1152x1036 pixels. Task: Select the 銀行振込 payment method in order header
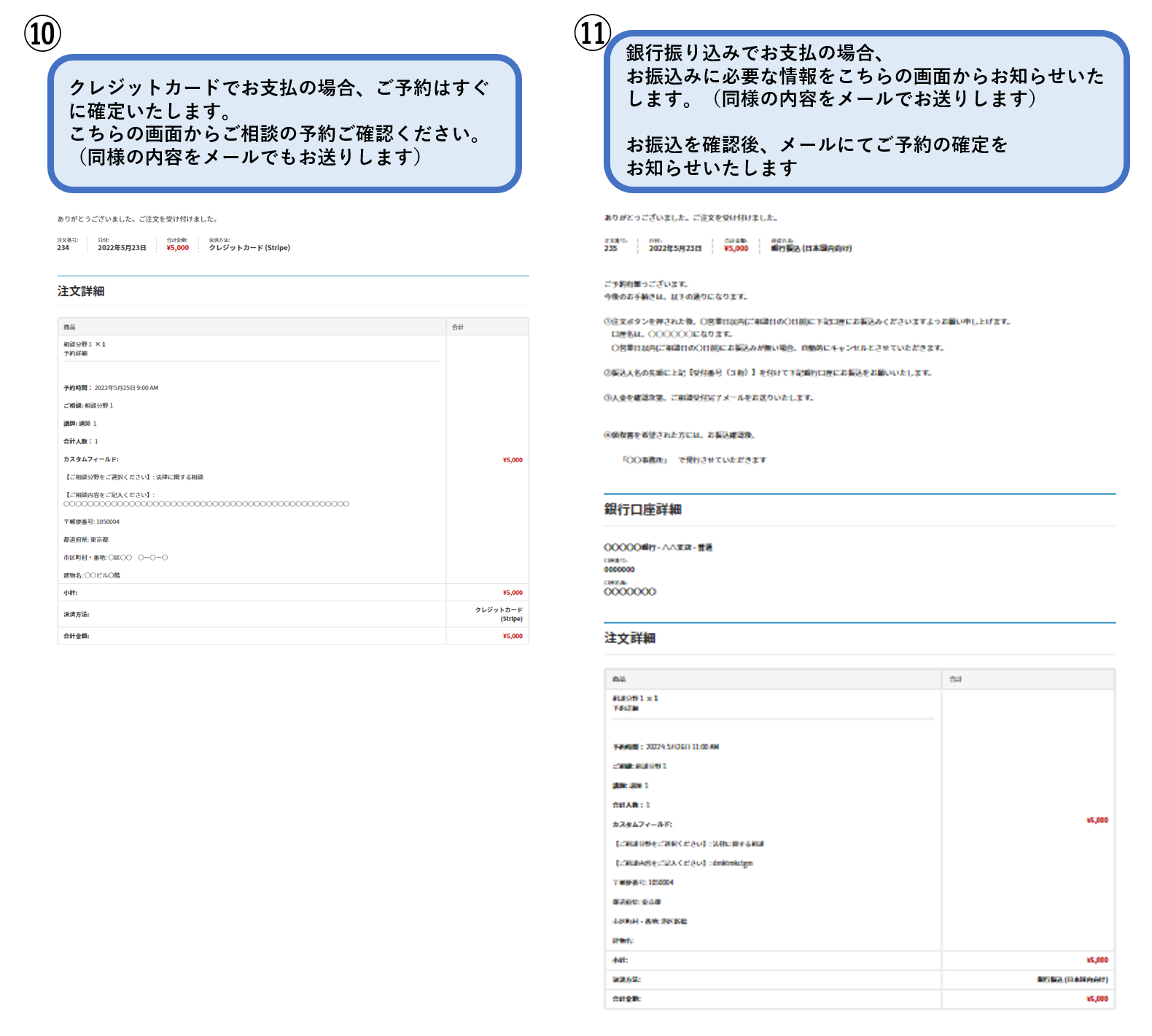[x=811, y=249]
